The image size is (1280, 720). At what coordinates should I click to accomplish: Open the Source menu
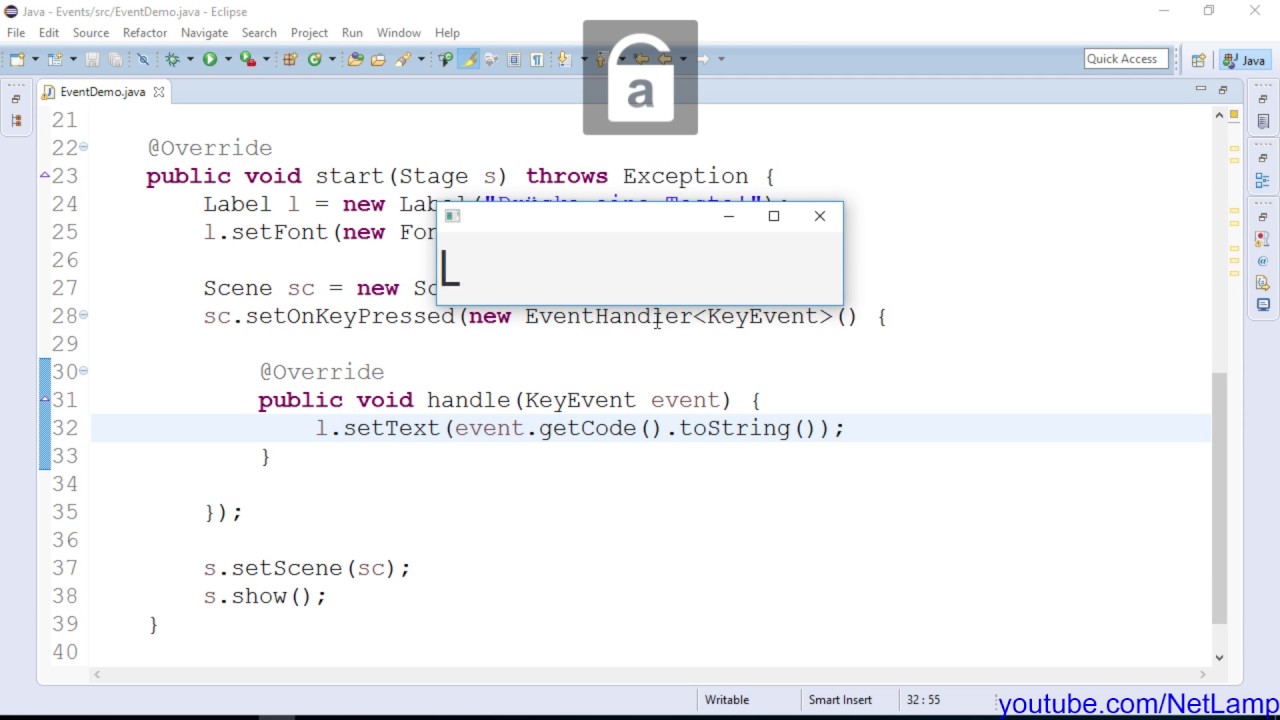point(90,33)
